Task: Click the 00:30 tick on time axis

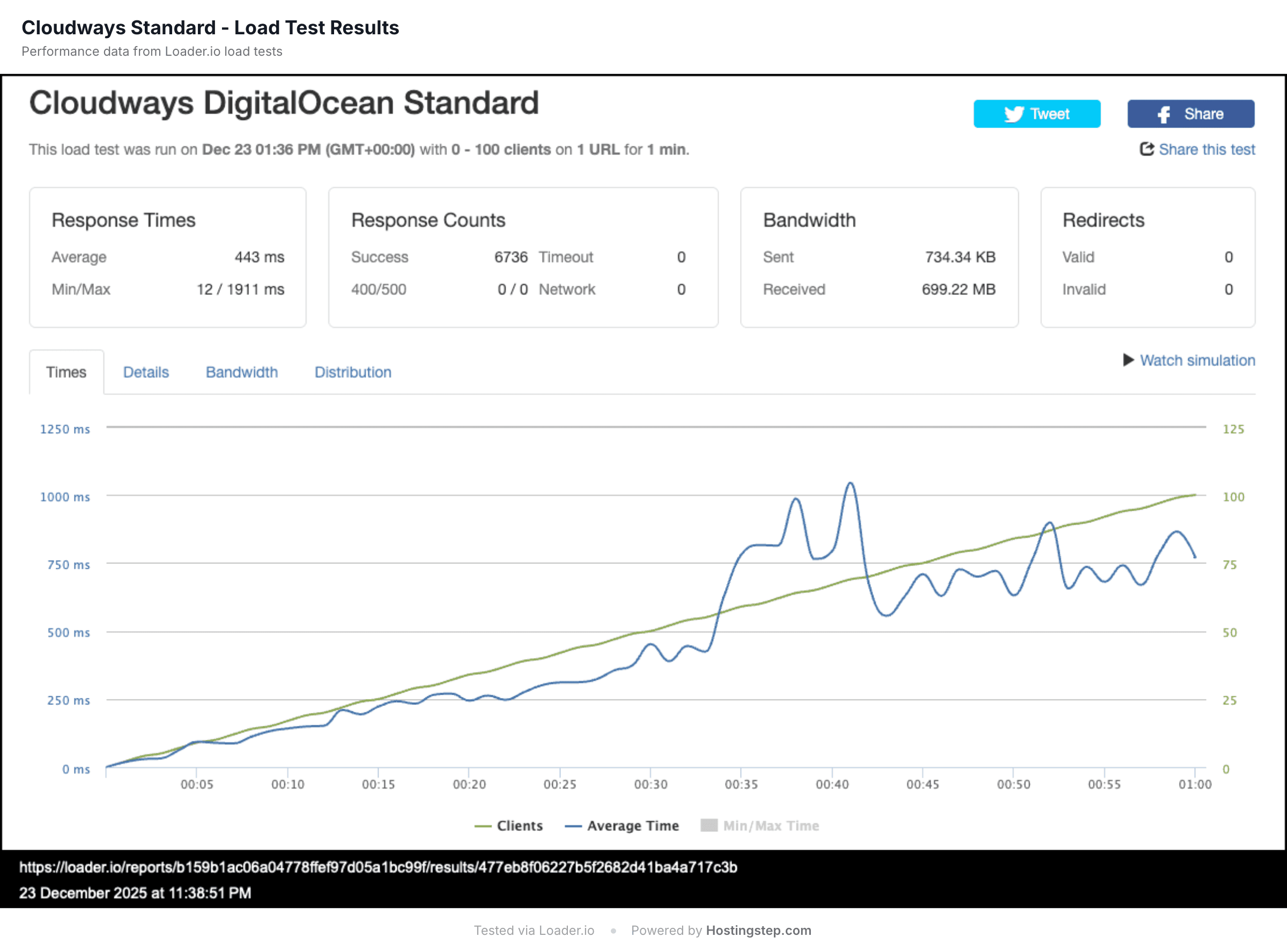Action: pyautogui.click(x=650, y=784)
